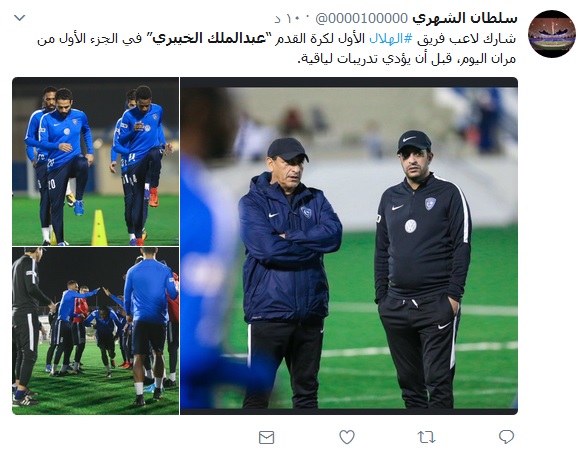Send tweet via the envelope message icon

266,437
